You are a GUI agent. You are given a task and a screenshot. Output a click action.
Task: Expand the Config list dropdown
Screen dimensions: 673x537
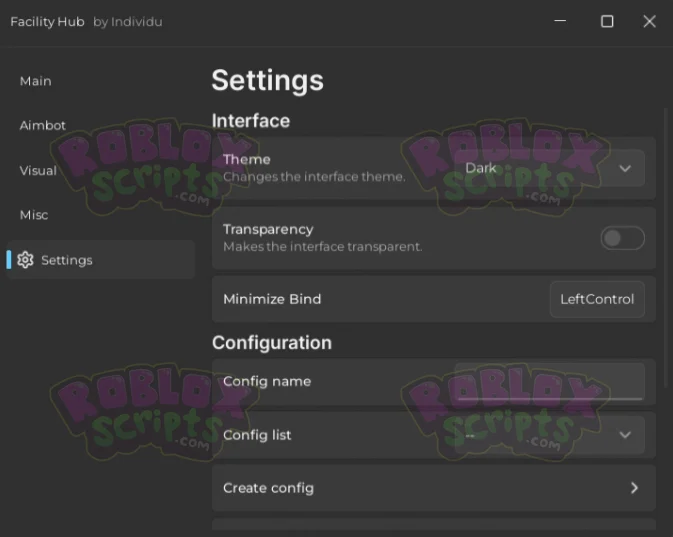point(549,435)
